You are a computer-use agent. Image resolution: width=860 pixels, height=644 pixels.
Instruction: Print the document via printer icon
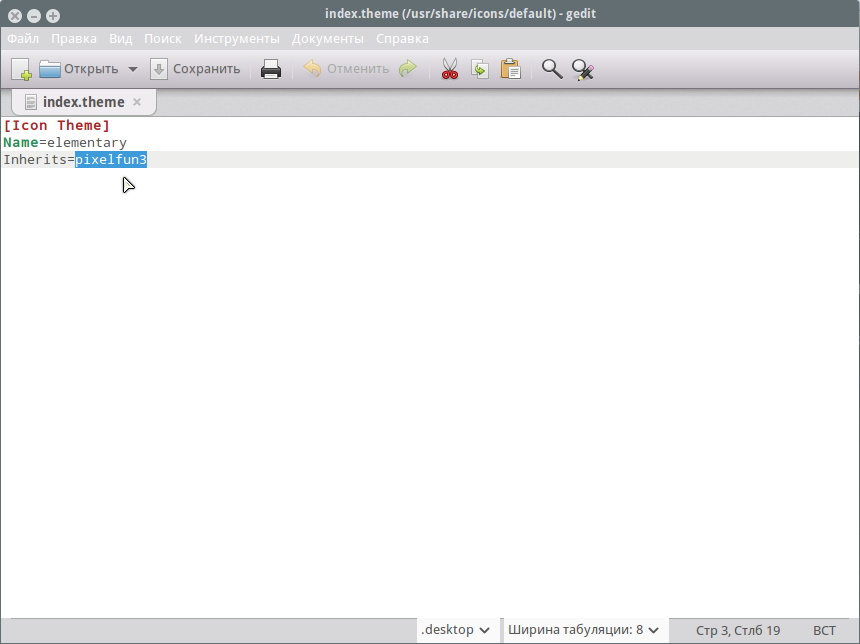click(x=271, y=69)
